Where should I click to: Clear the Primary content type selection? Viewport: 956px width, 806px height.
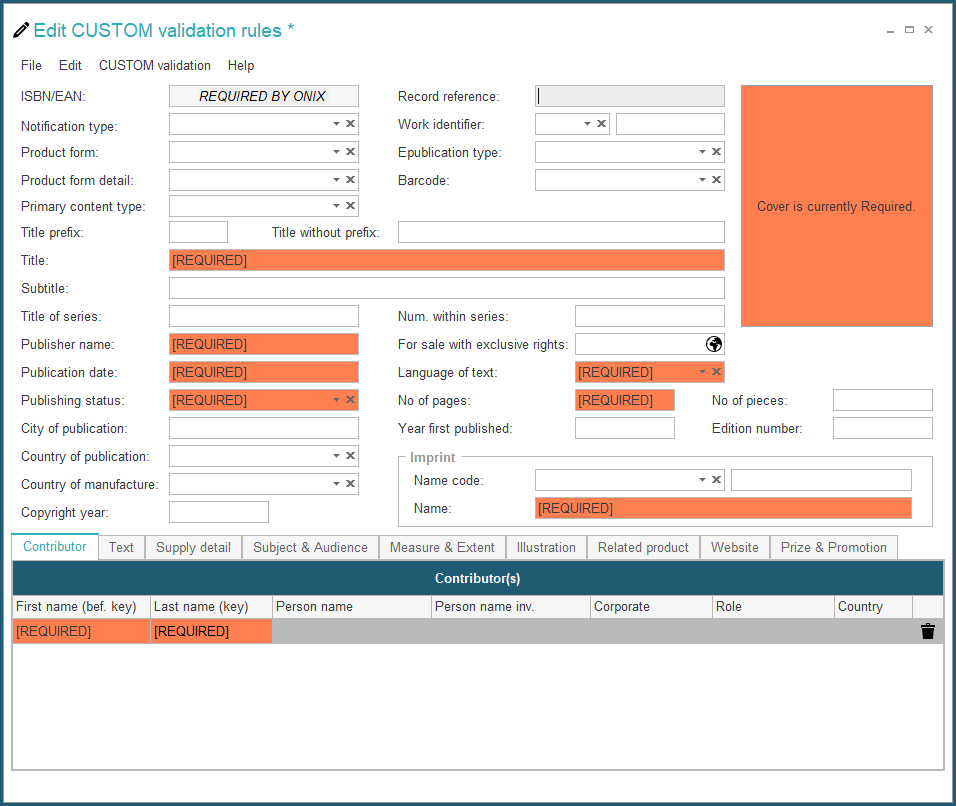click(x=351, y=206)
